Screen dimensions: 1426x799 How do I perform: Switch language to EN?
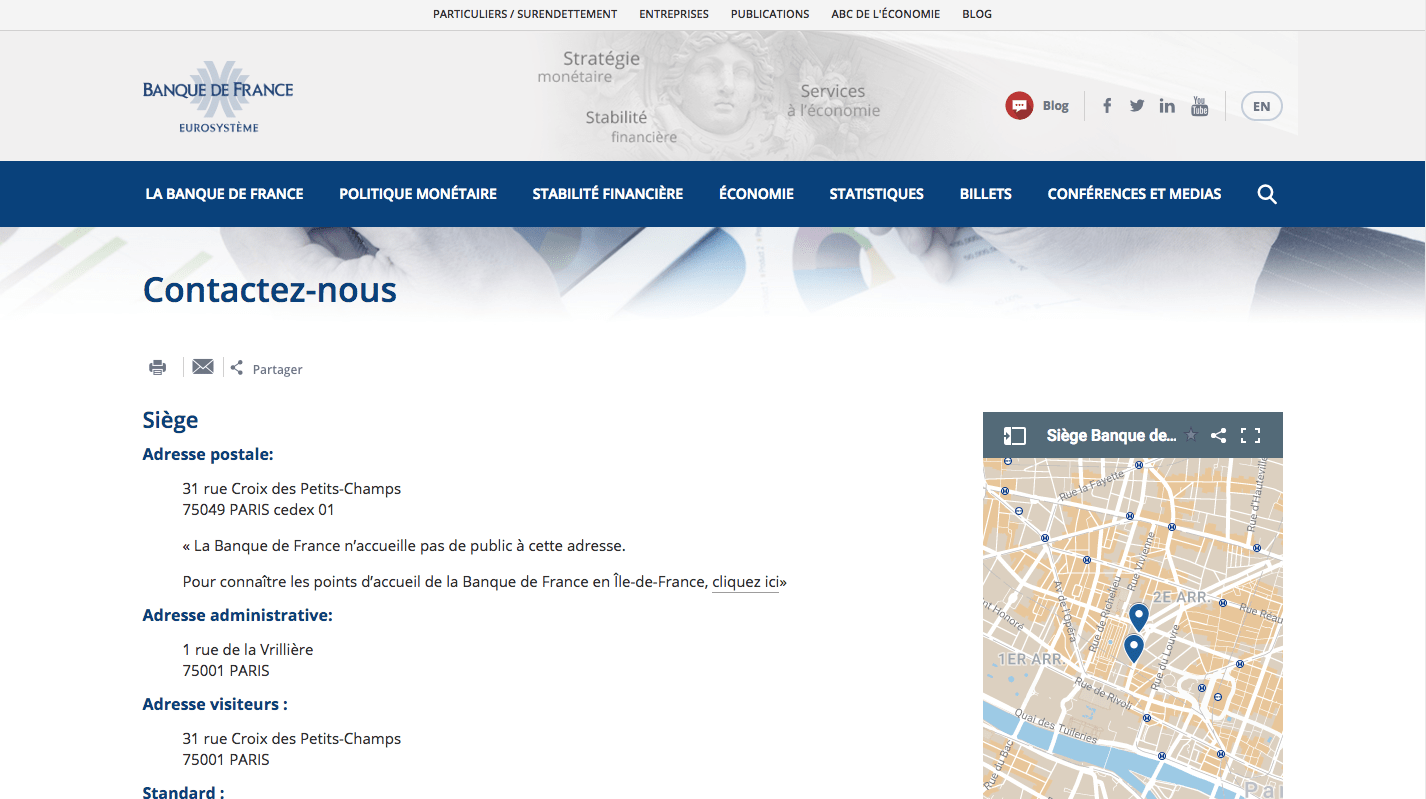tap(1262, 106)
